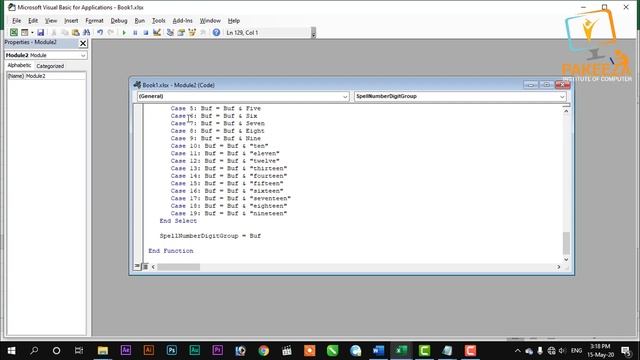Toggle Design Mode icon
Viewport: 640px width, 360px height.
pyautogui.click(x=157, y=32)
